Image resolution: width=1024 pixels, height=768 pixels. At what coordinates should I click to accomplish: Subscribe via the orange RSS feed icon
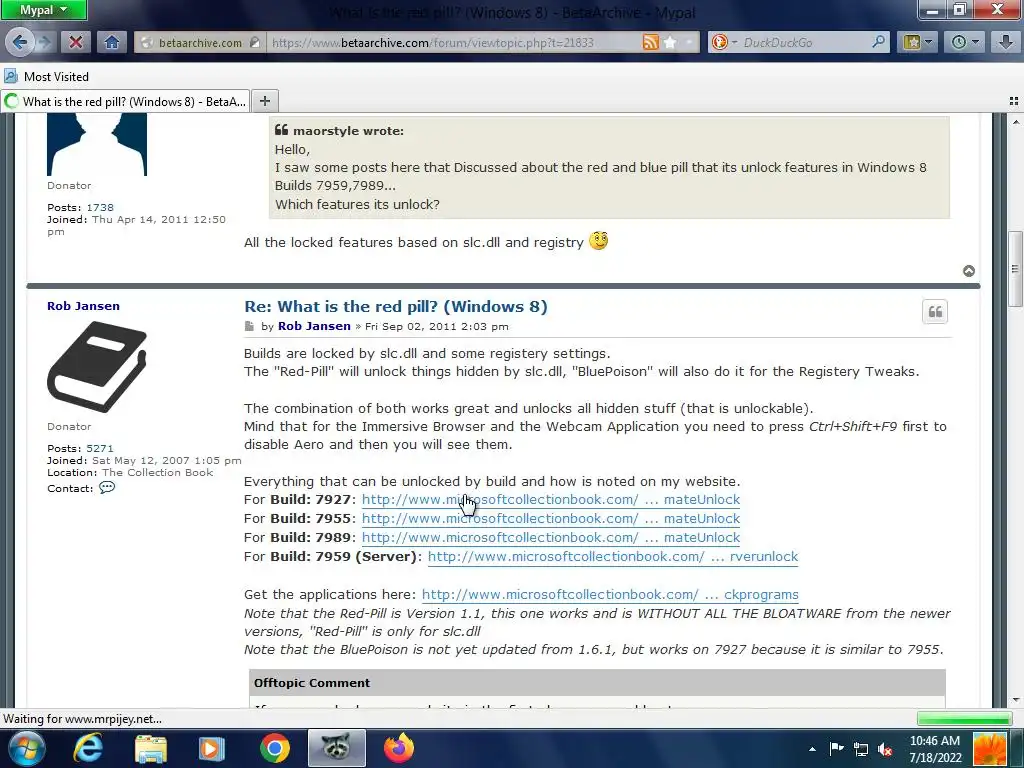pyautogui.click(x=650, y=42)
